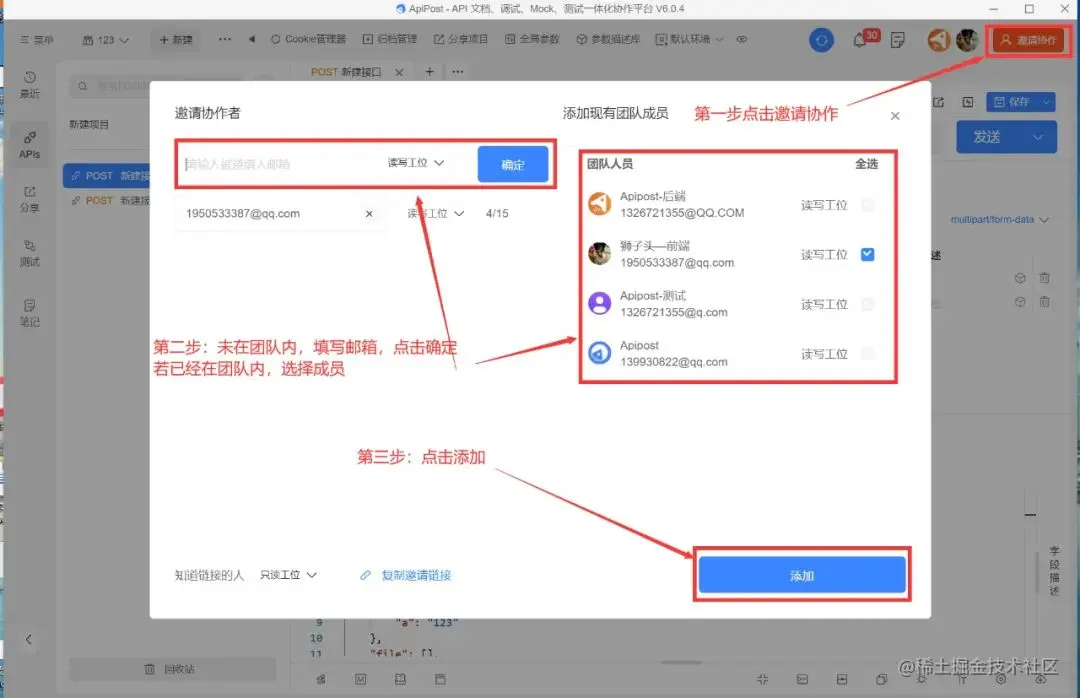
Task: Open the 笔记 notes panel icon
Action: (28, 308)
